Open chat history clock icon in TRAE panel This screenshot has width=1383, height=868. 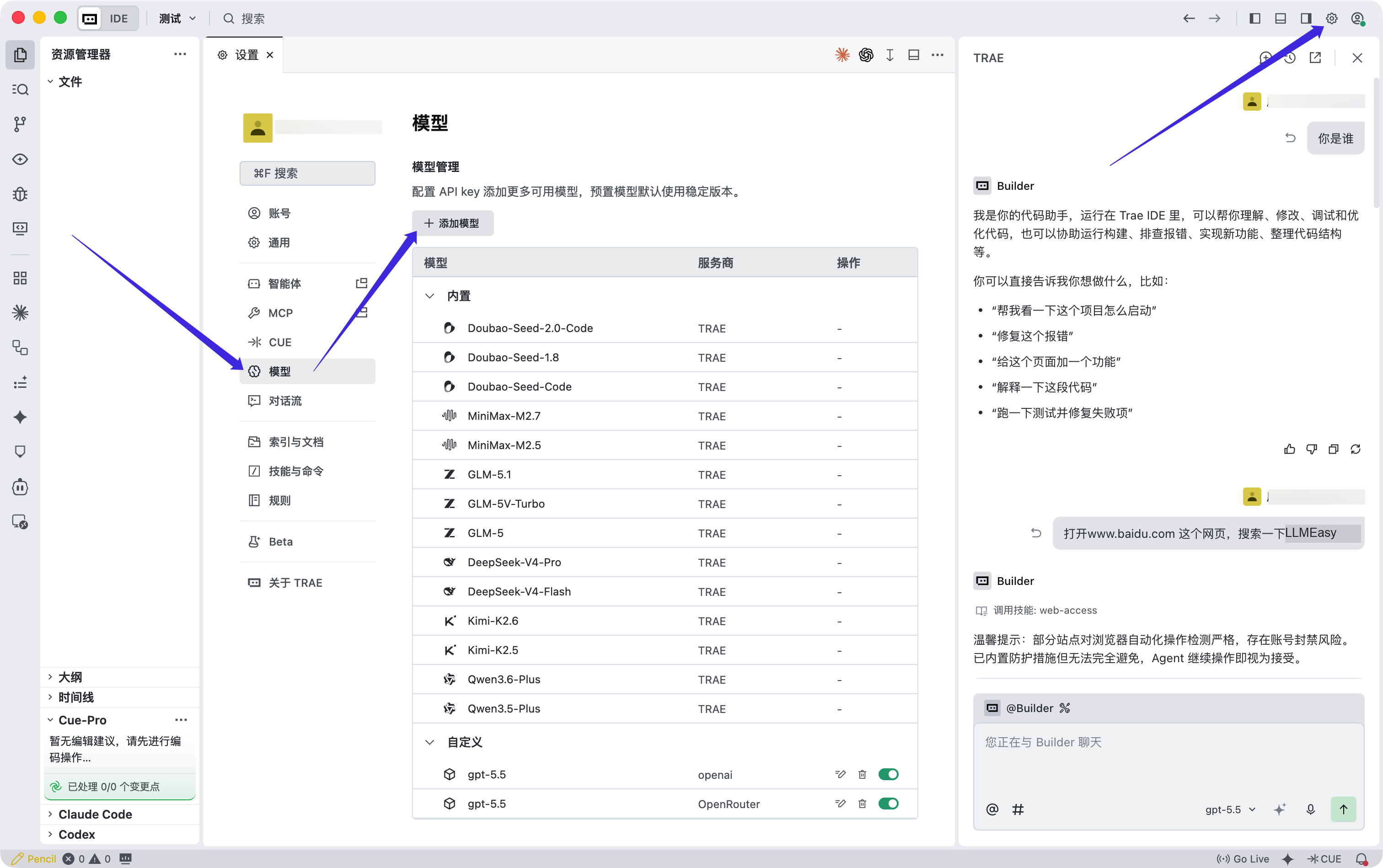(x=1290, y=58)
